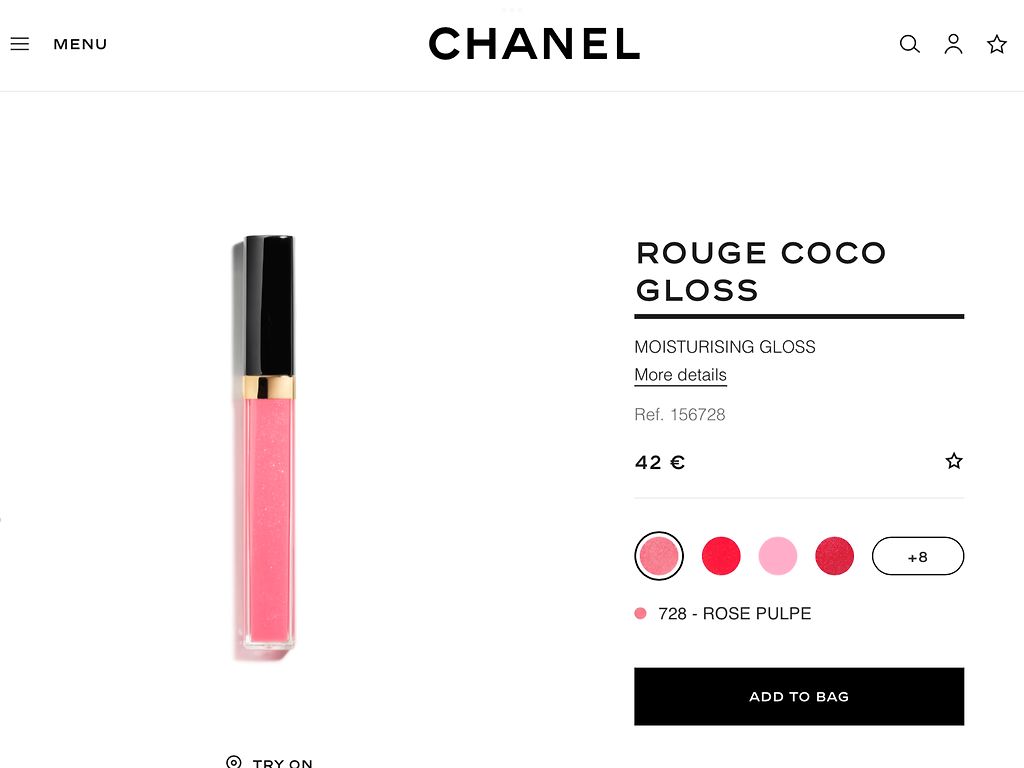Pick the light pink shade swatch

778,556
